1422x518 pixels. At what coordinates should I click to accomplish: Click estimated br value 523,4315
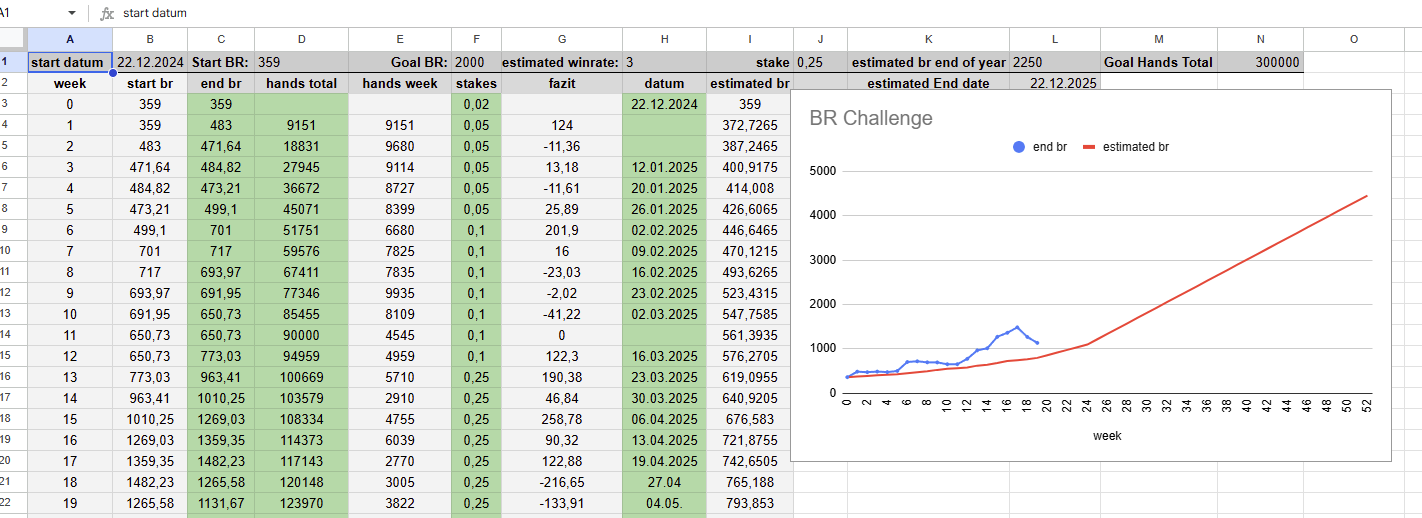point(749,293)
